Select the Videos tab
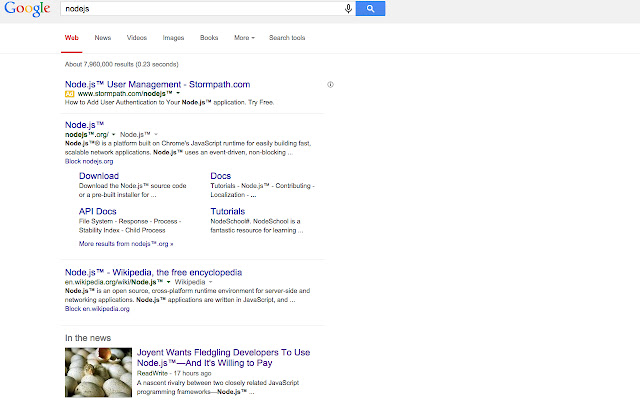640x400 pixels. 137,38
